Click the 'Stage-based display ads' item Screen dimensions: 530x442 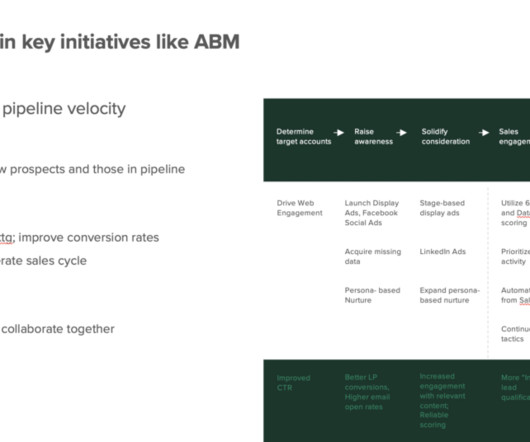tap(442, 208)
